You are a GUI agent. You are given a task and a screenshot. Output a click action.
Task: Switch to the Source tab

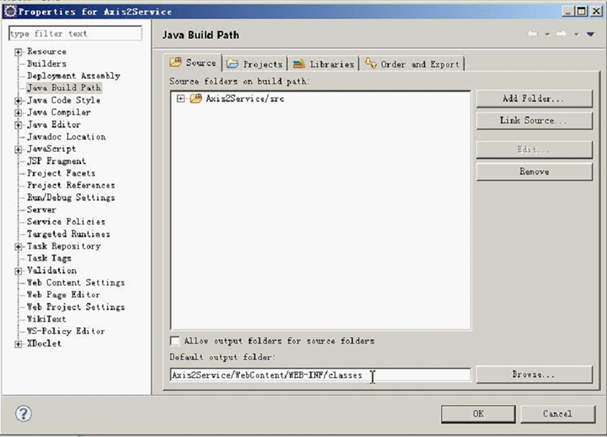click(x=194, y=63)
